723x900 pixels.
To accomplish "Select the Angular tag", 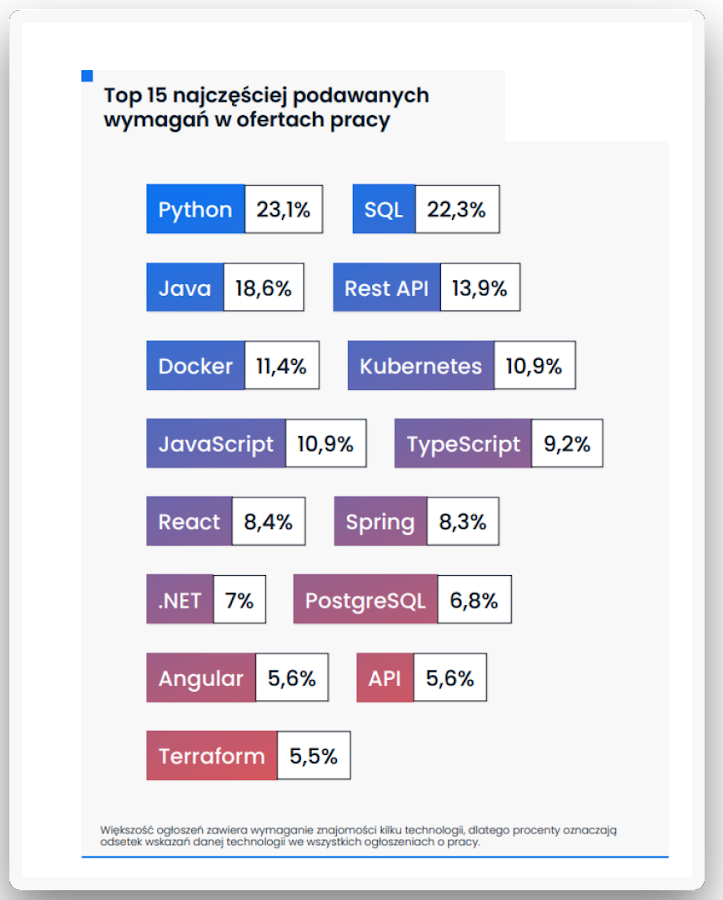I will point(201,678).
